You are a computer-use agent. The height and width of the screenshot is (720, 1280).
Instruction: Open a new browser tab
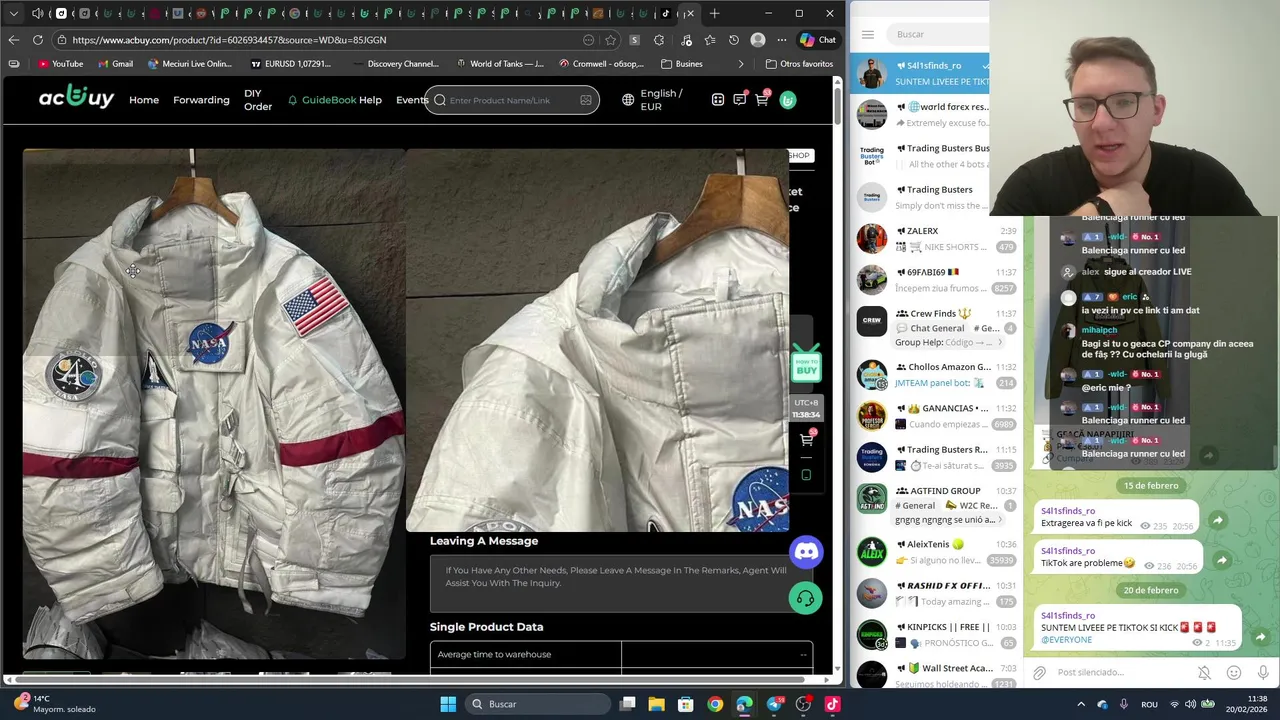714,13
